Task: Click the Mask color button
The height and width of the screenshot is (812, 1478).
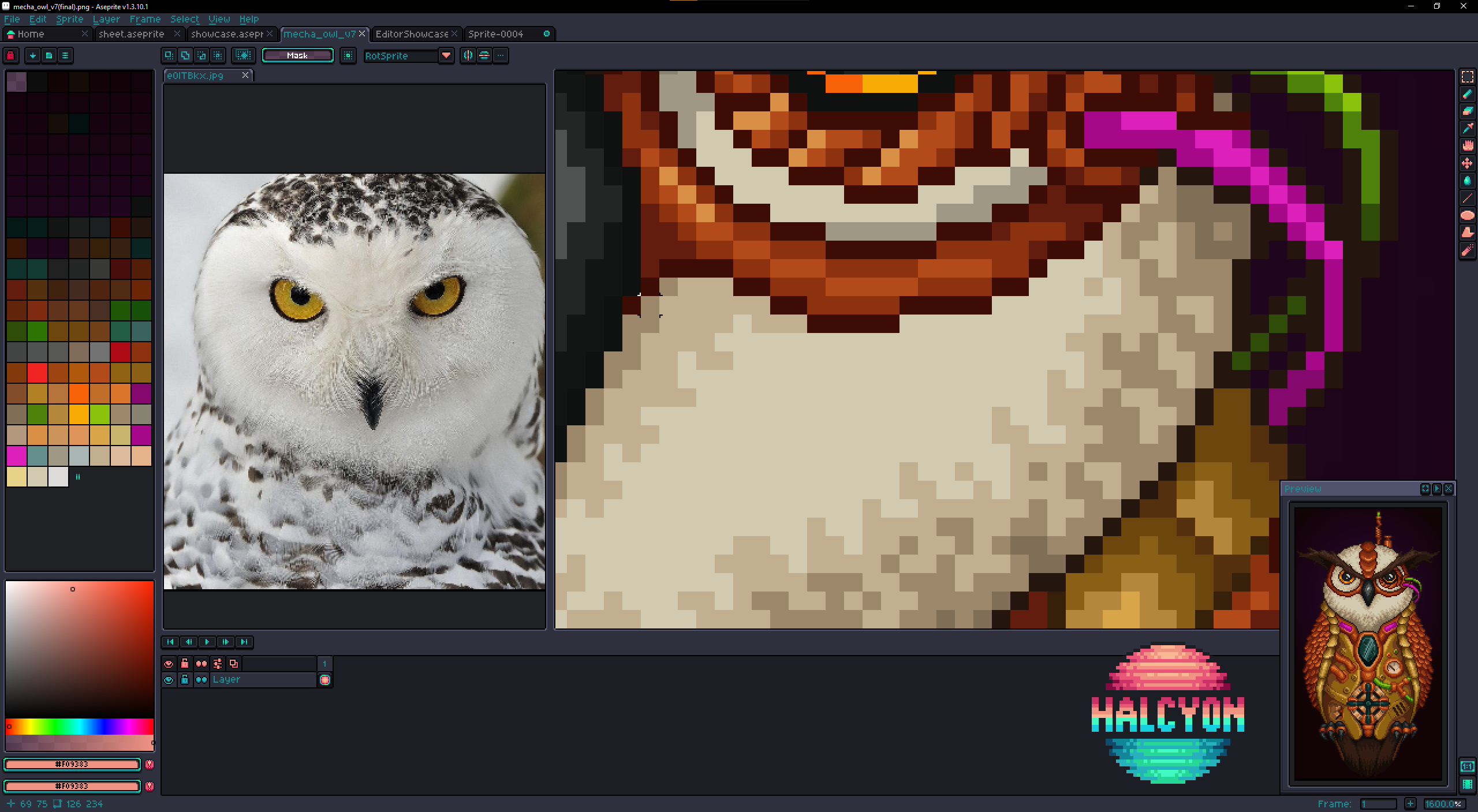Action: click(297, 55)
